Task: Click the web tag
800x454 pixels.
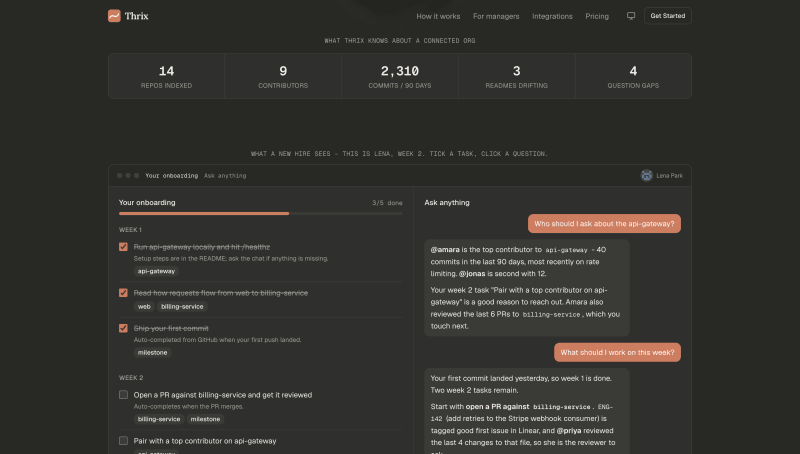Action: tap(144, 307)
